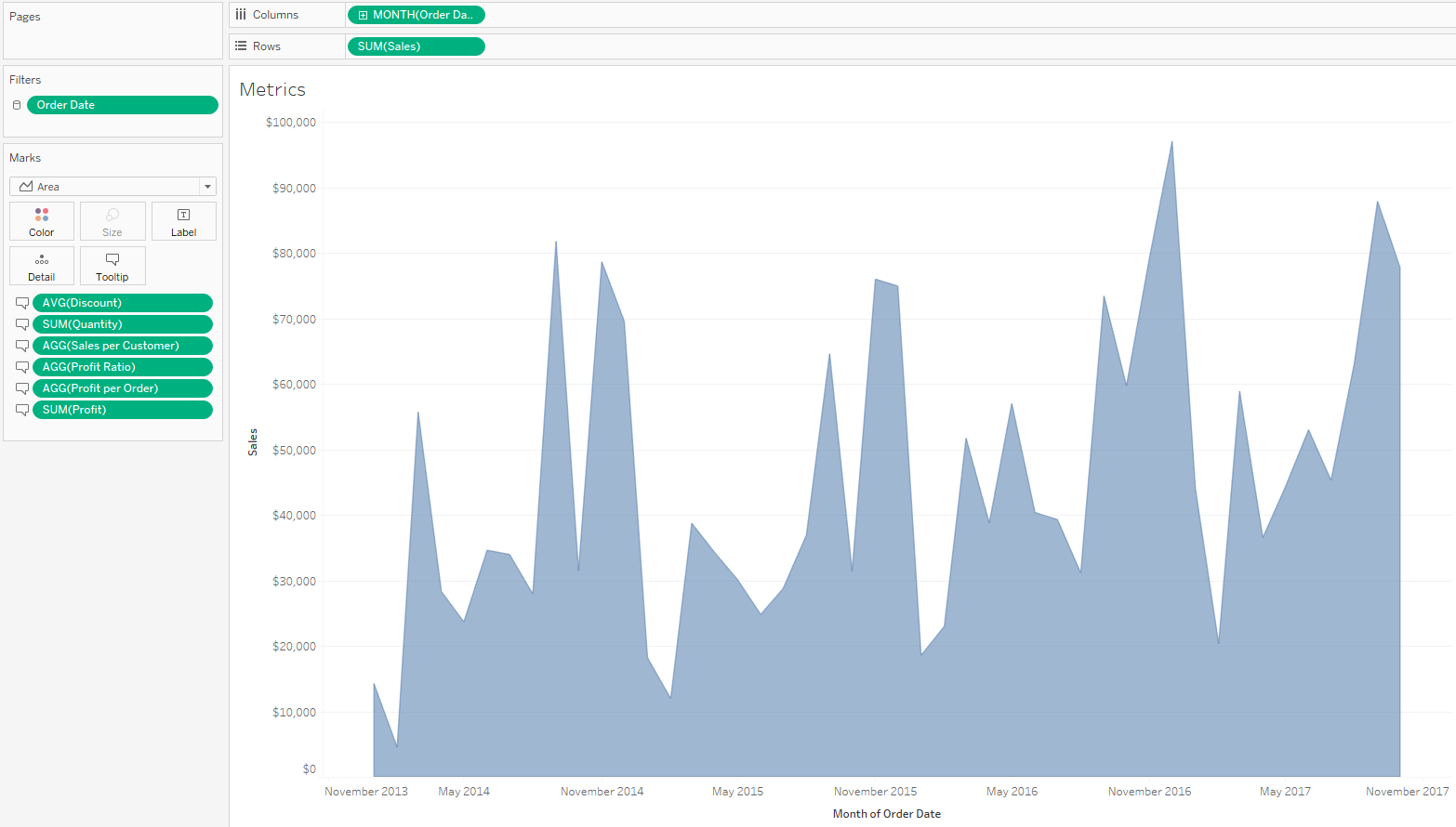Click the Marks card label

click(x=25, y=158)
